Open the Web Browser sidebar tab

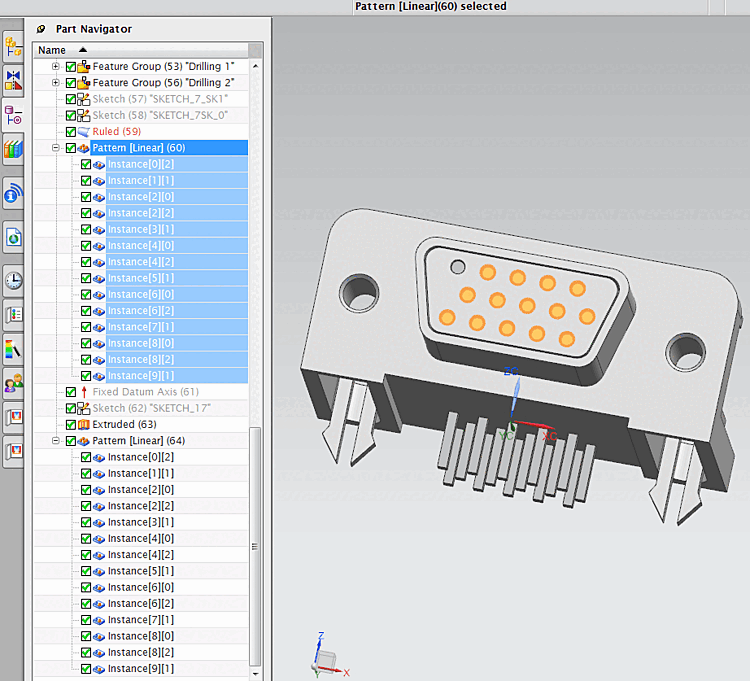(13, 237)
